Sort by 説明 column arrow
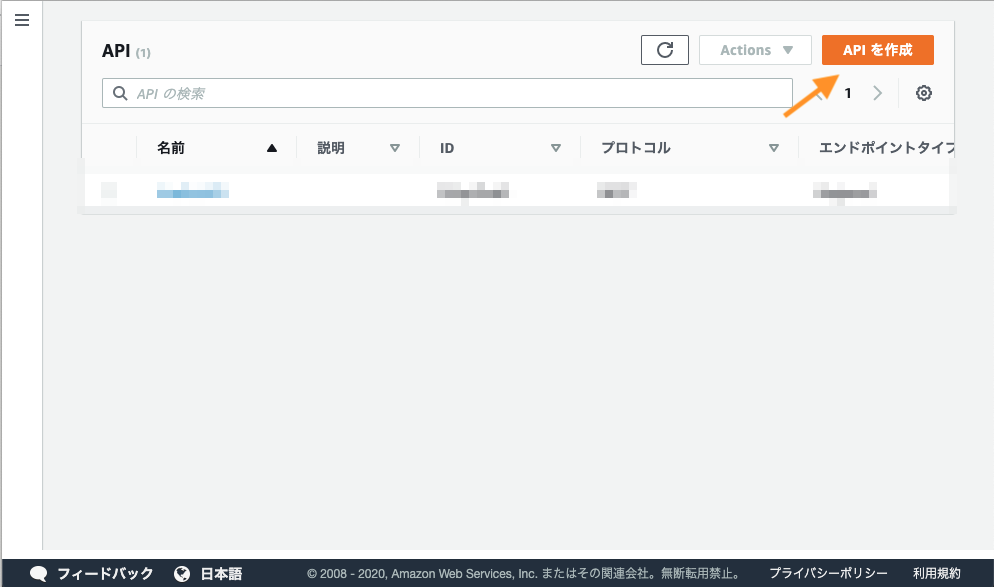 tap(395, 148)
